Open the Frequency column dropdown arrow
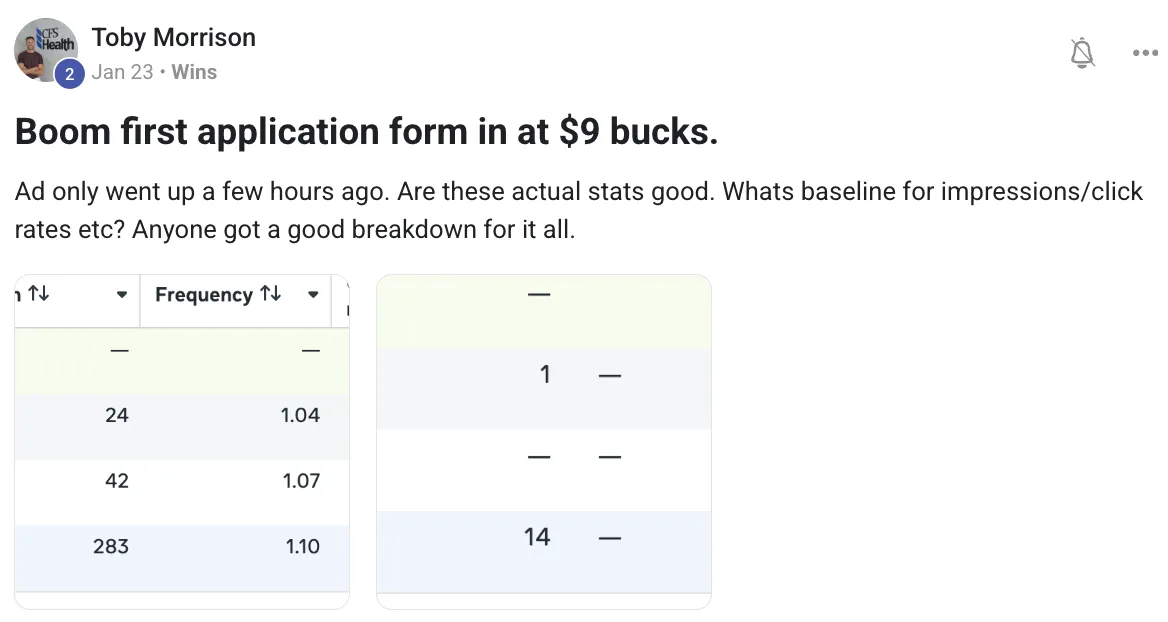This screenshot has width=1168, height=622. pyautogui.click(x=313, y=295)
